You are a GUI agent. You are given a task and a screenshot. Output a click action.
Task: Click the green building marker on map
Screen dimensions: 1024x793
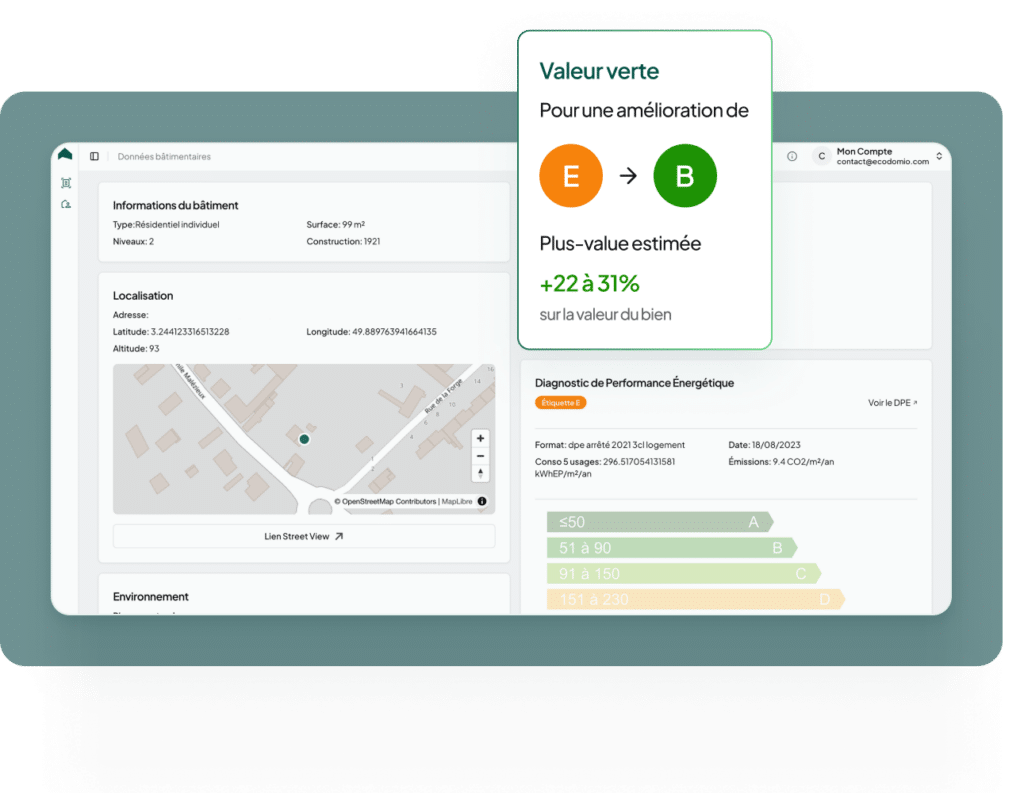(x=304, y=439)
